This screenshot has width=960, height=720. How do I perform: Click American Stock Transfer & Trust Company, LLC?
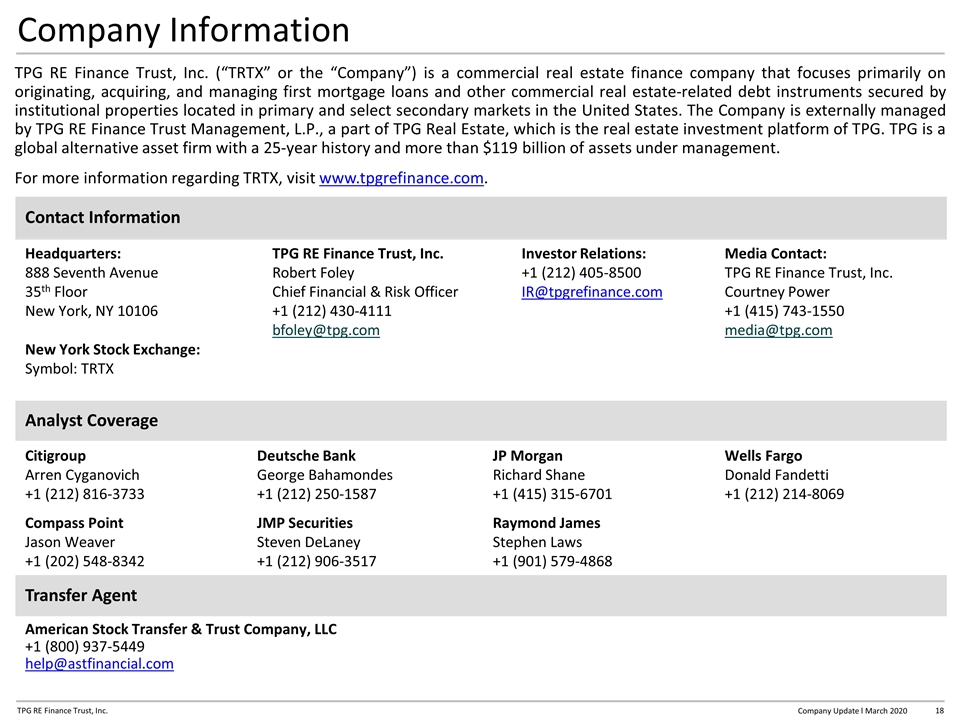[x=181, y=629]
